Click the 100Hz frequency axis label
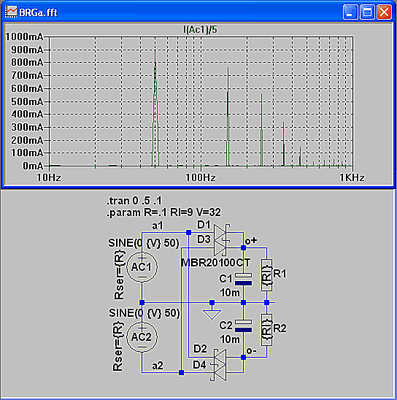The height and width of the screenshot is (400, 397). [x=200, y=177]
